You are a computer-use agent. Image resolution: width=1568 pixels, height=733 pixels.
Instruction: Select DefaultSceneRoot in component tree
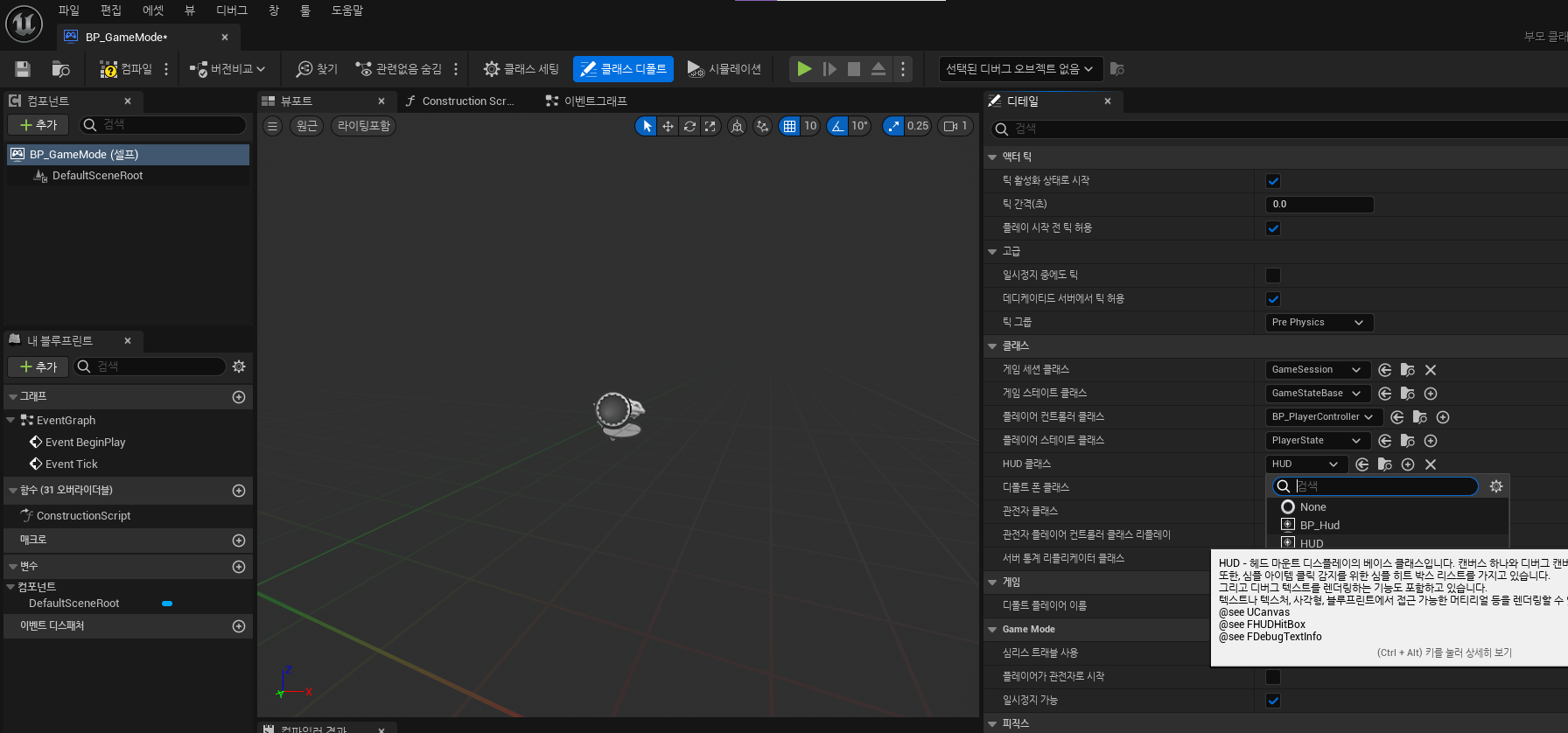(x=97, y=176)
